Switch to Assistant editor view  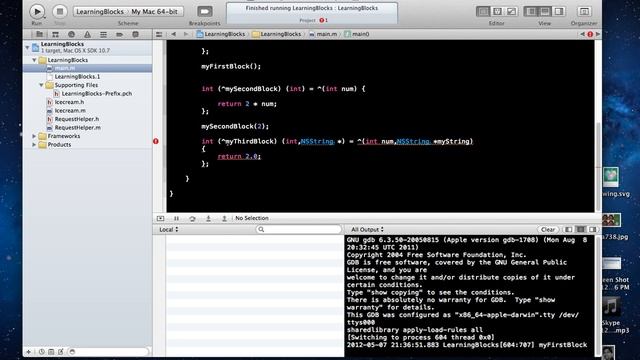tap(497, 11)
